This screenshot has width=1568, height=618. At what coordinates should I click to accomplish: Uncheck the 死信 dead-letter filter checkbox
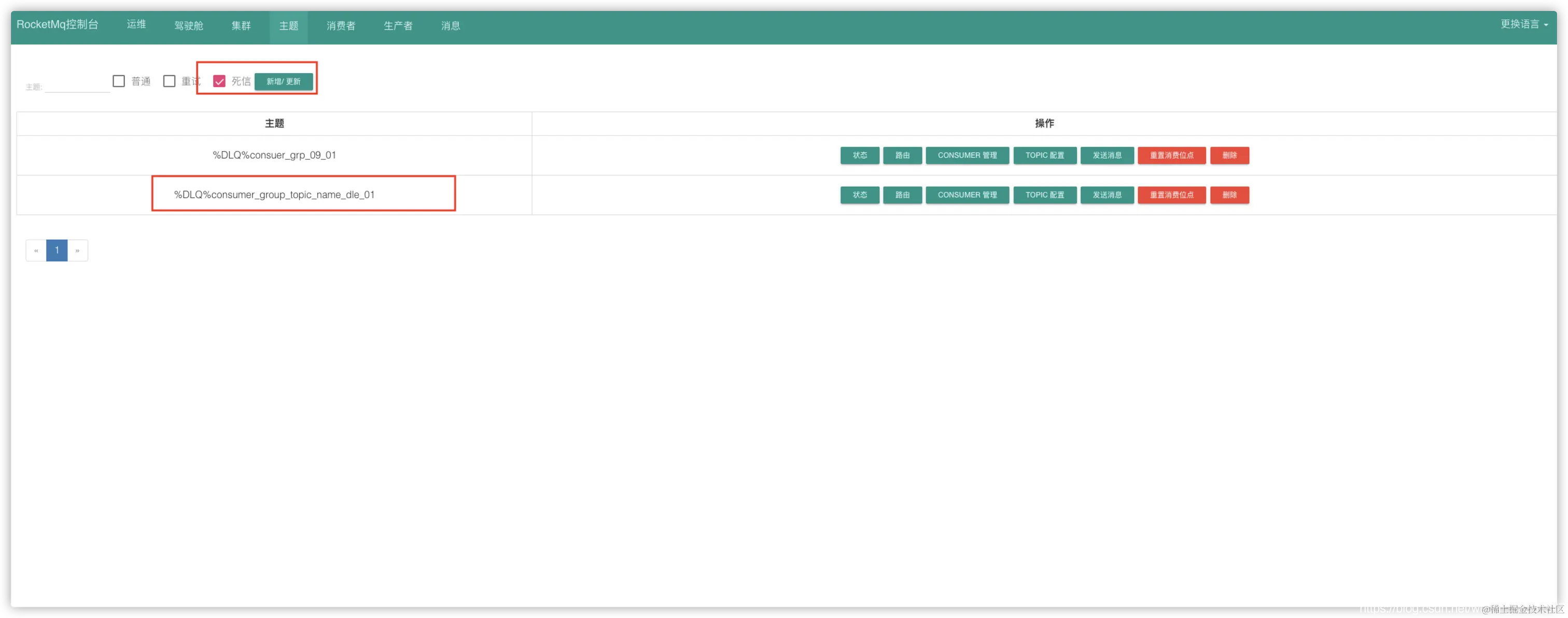[219, 81]
